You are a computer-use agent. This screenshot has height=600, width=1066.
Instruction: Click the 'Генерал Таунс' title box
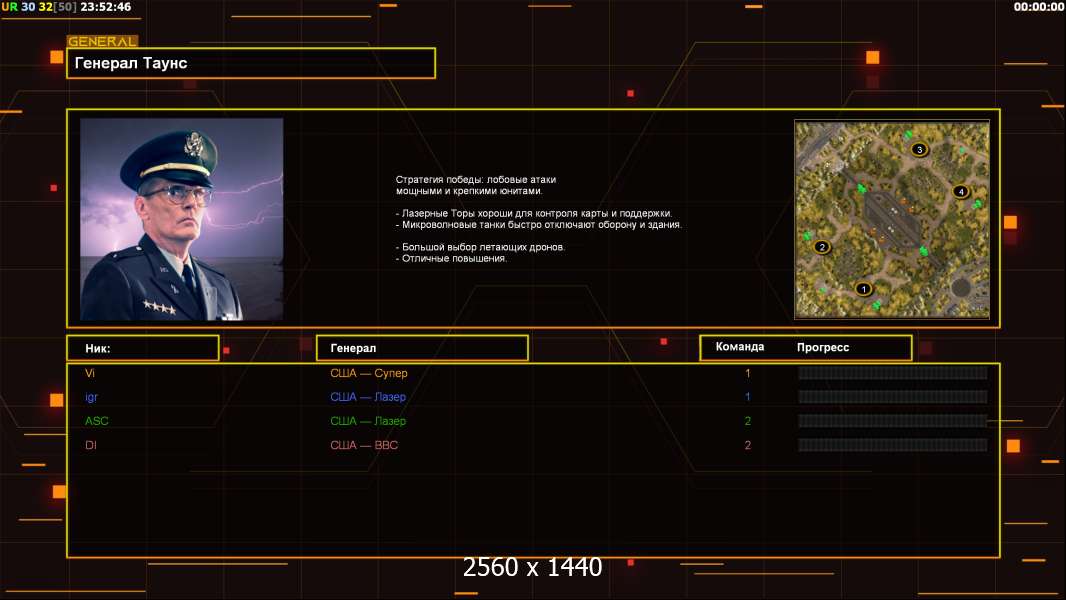coord(251,63)
